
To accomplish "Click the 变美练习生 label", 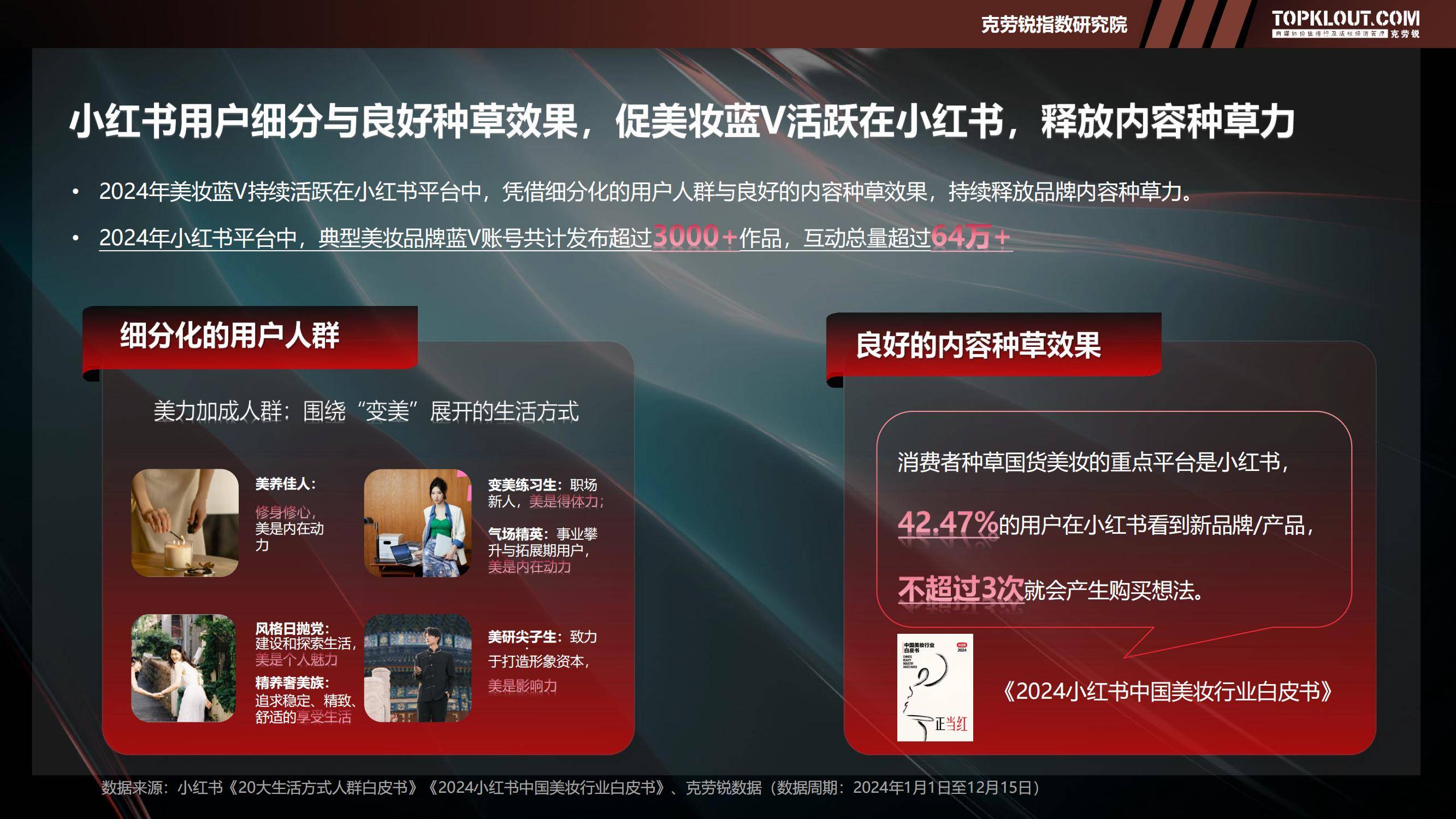I will (525, 485).
